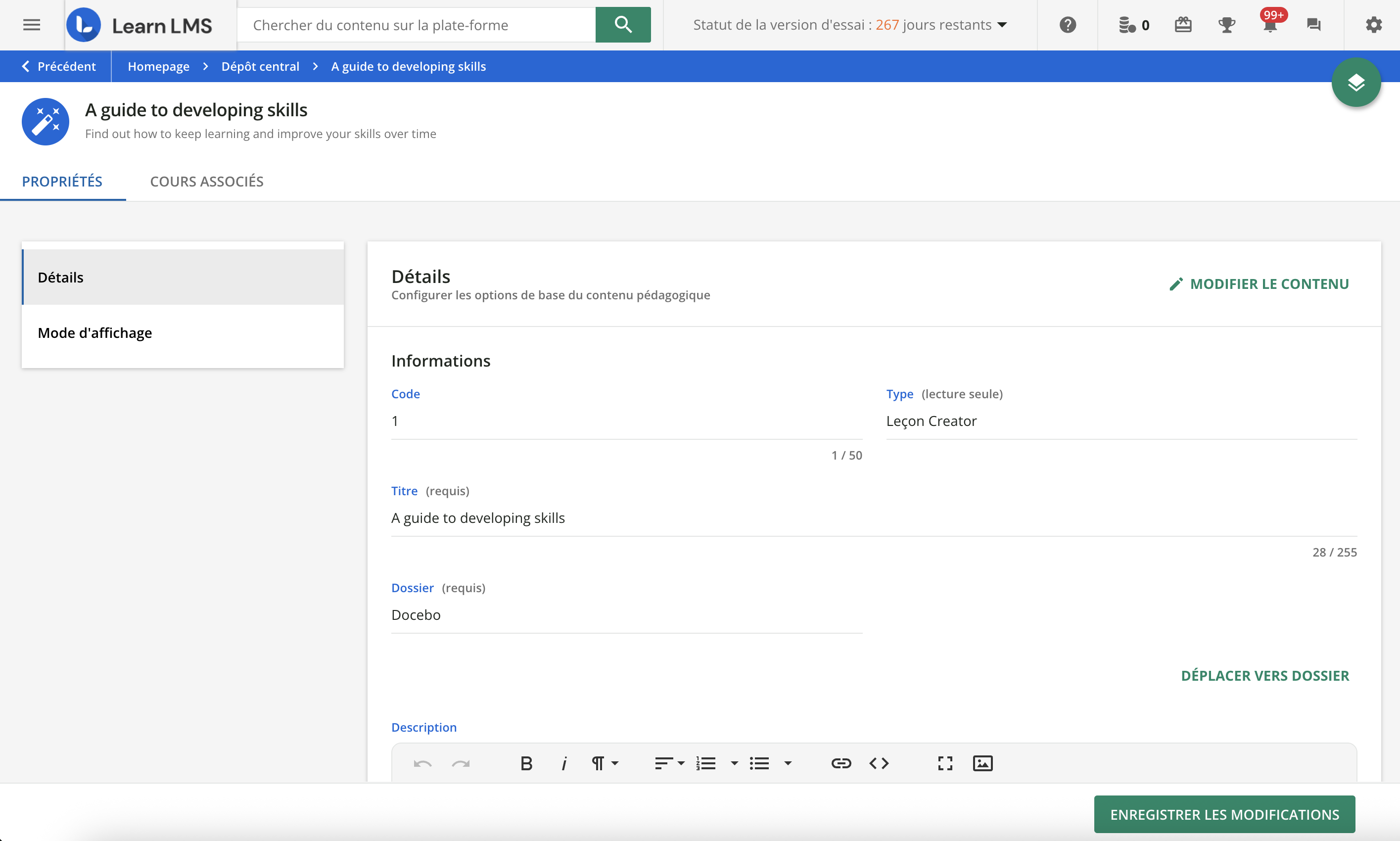
Task: Toggle bold formatting in description editor
Action: 526,763
